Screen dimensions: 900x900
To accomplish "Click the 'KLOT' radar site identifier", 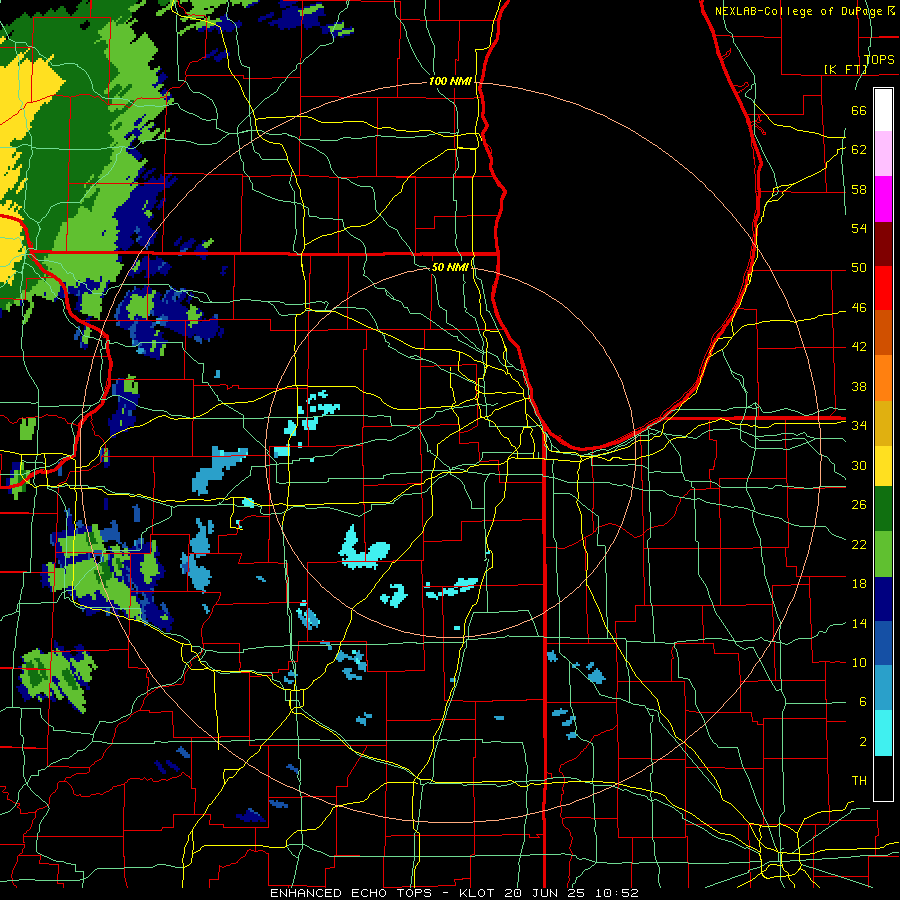I will pyautogui.click(x=476, y=893).
